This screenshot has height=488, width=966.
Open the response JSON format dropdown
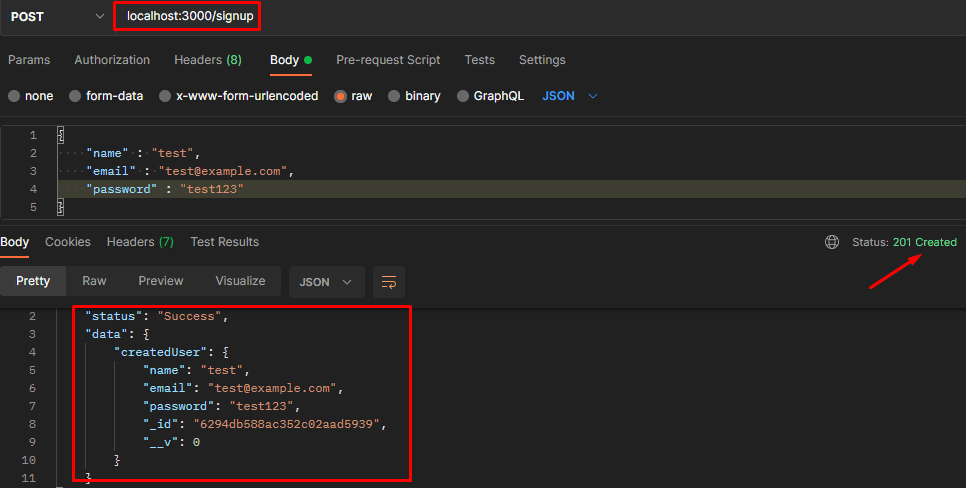pos(326,282)
